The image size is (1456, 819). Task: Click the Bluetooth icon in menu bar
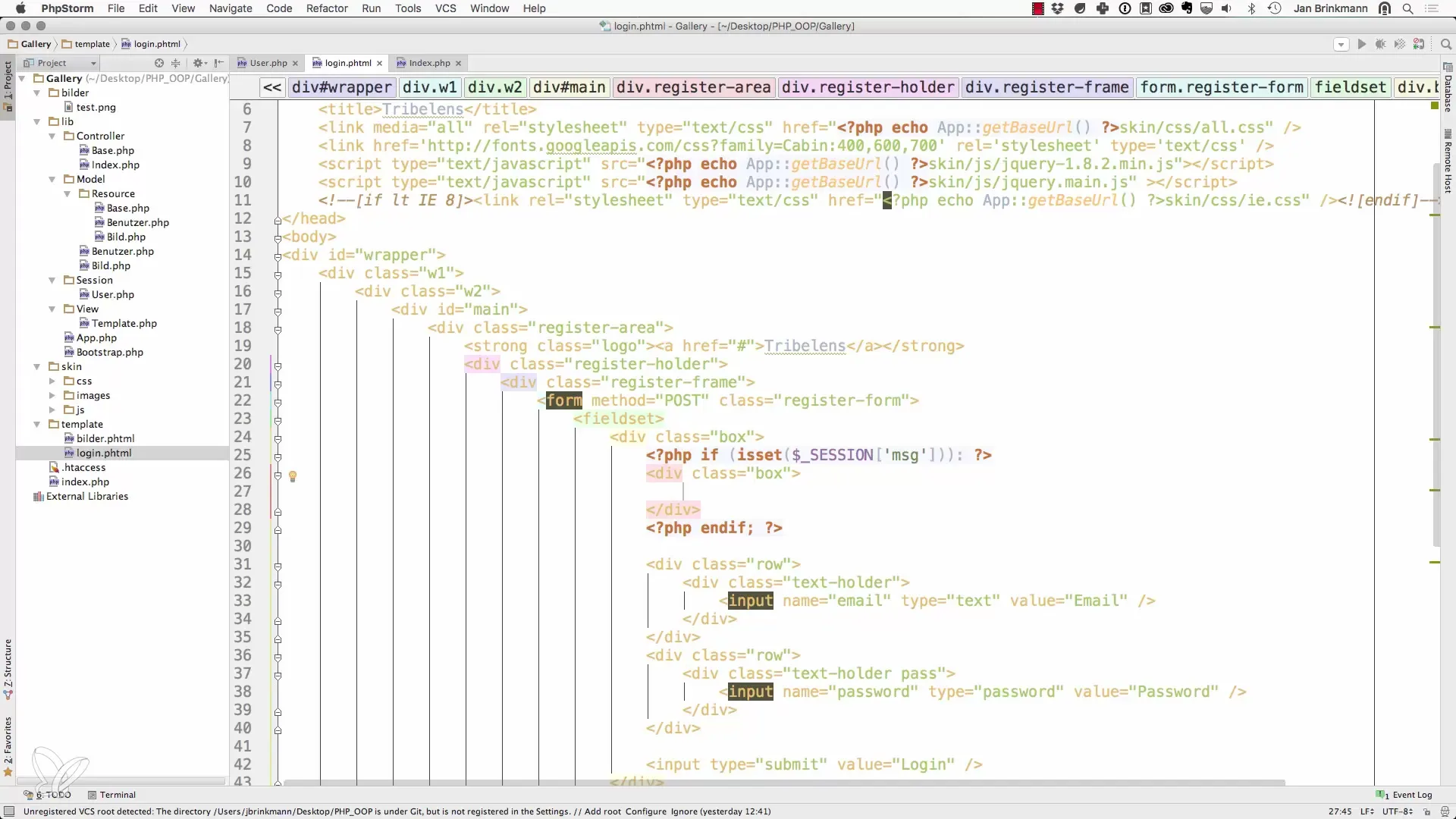tap(1252, 8)
